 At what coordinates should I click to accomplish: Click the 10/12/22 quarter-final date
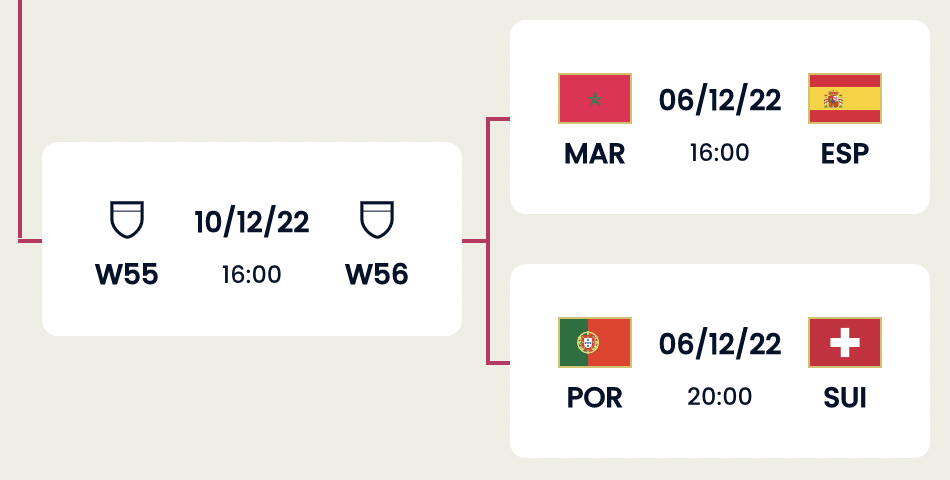click(x=252, y=222)
